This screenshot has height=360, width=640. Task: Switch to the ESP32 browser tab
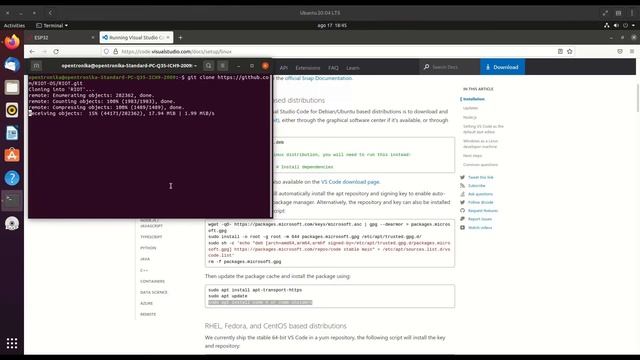pyautogui.click(x=61, y=38)
